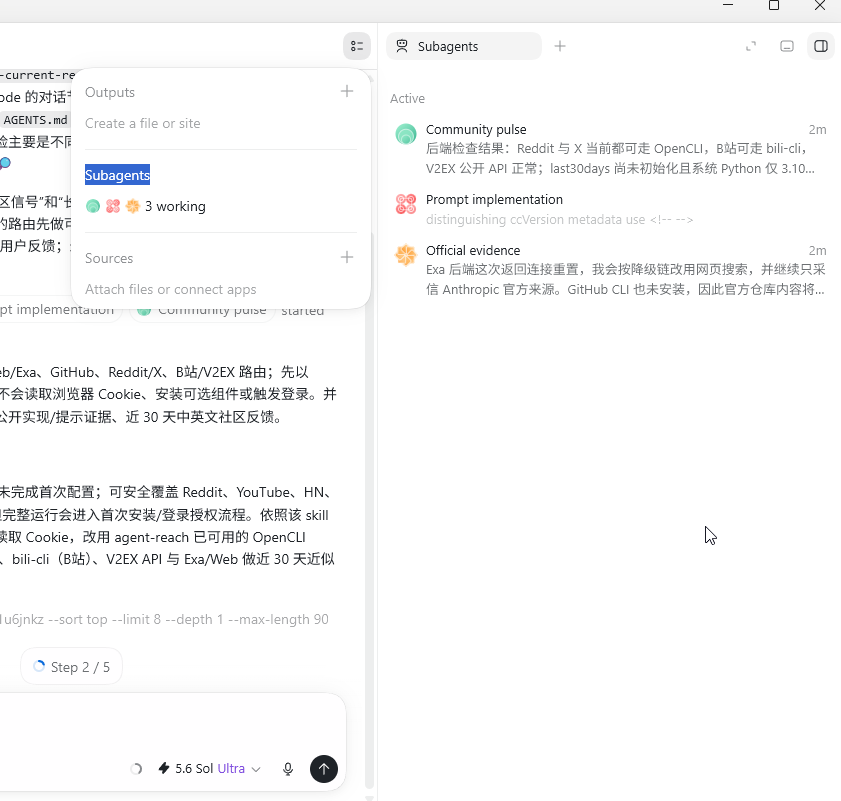Minimize the application window
This screenshot has height=801, width=841.
pos(728,5)
